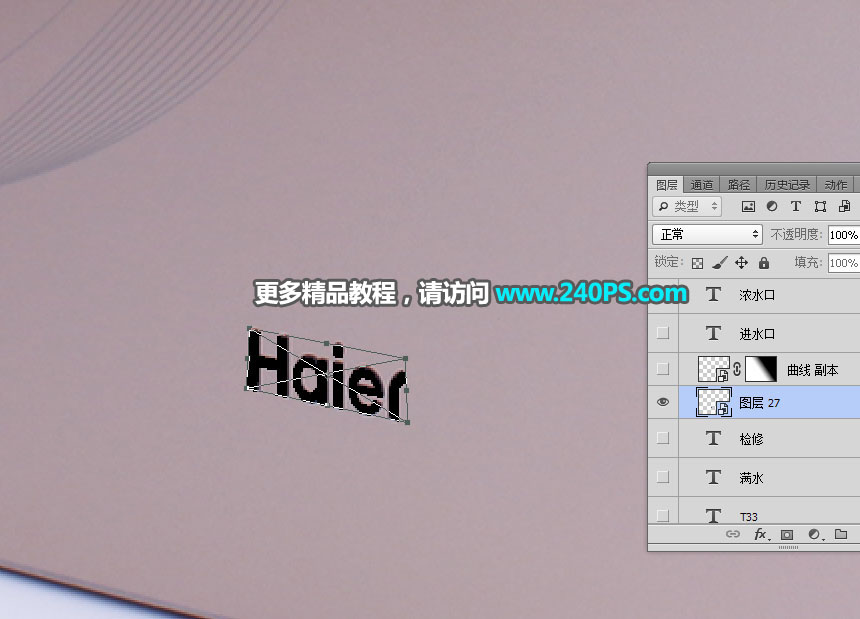Click the 曲线 副本 layer mask thumbnail
This screenshot has height=619, width=860.
(x=761, y=369)
